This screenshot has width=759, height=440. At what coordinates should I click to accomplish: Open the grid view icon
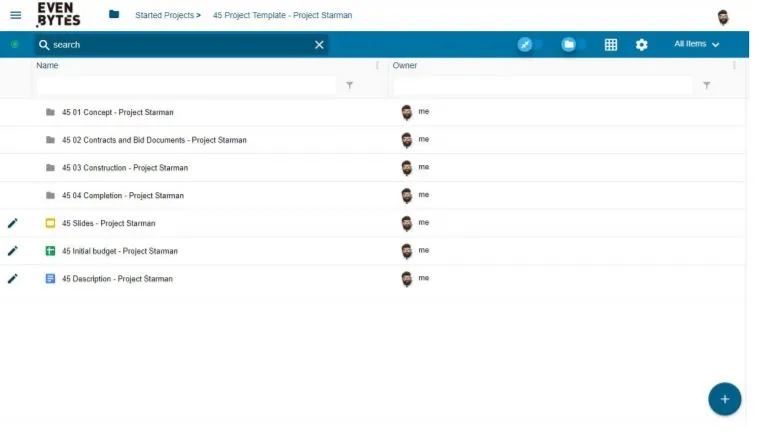point(611,45)
